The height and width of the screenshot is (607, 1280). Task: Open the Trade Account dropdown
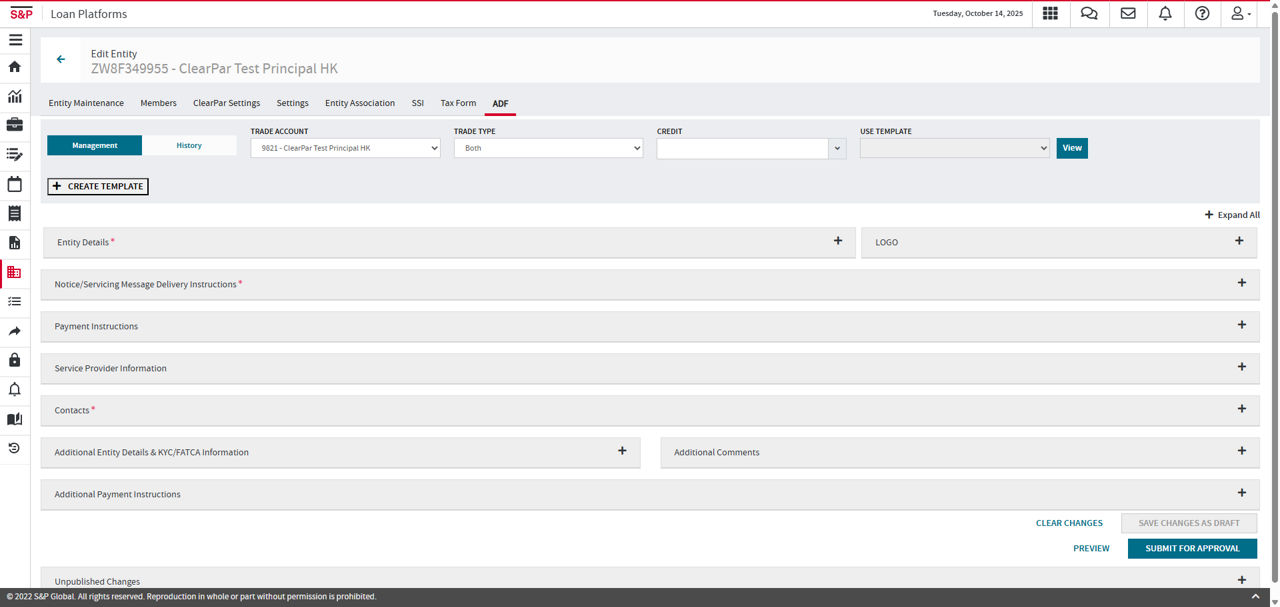coord(345,148)
